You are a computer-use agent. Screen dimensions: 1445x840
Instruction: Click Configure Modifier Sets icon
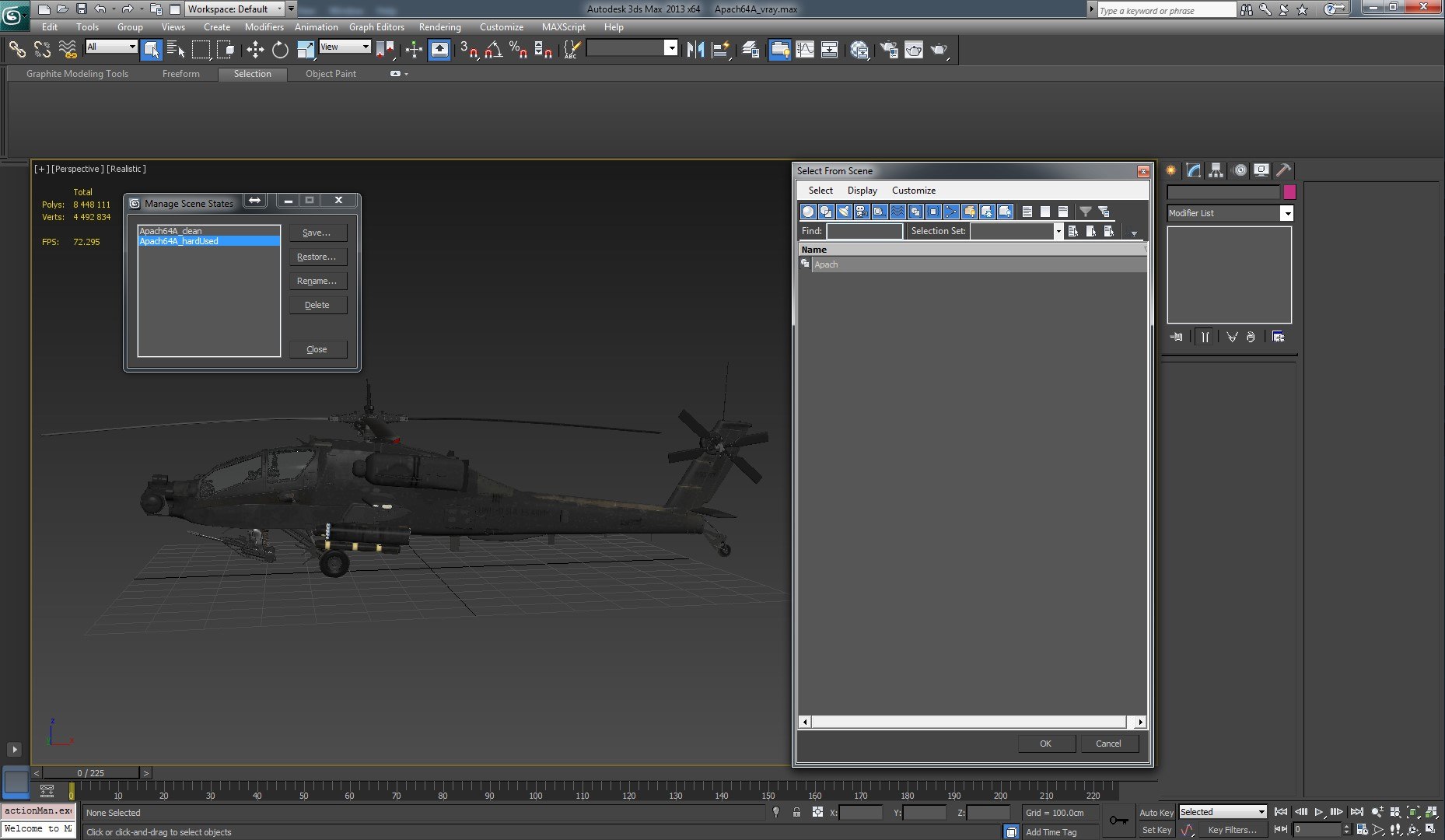pos(1279,337)
